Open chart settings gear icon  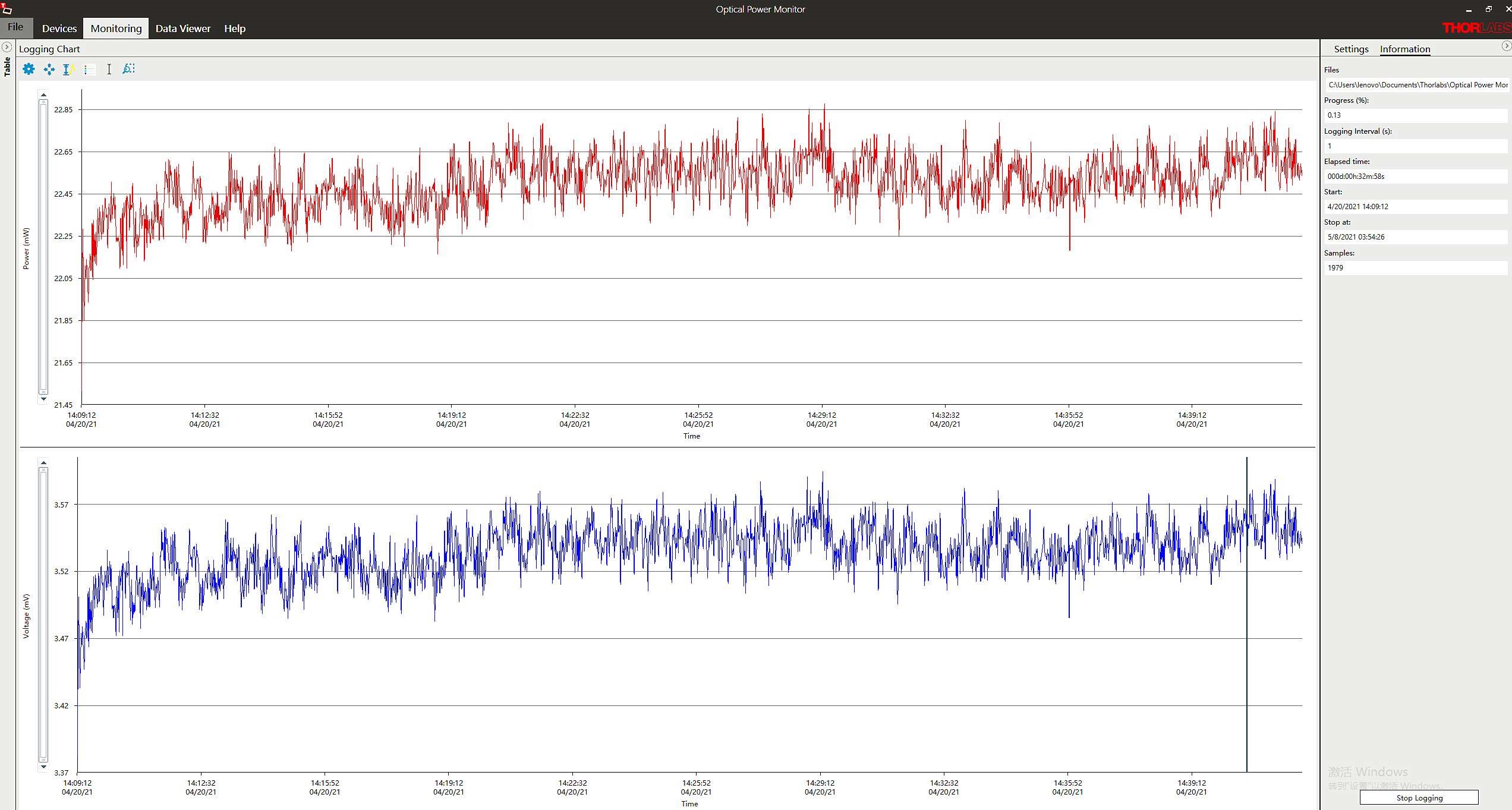pyautogui.click(x=29, y=69)
